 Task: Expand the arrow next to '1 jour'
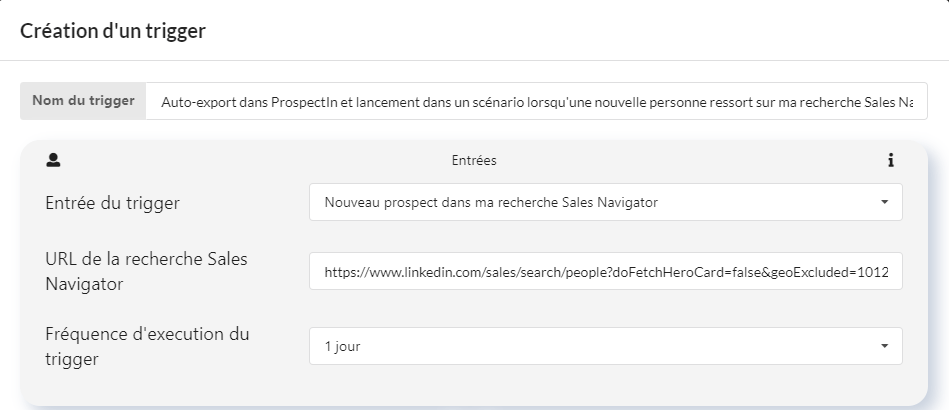point(884,346)
